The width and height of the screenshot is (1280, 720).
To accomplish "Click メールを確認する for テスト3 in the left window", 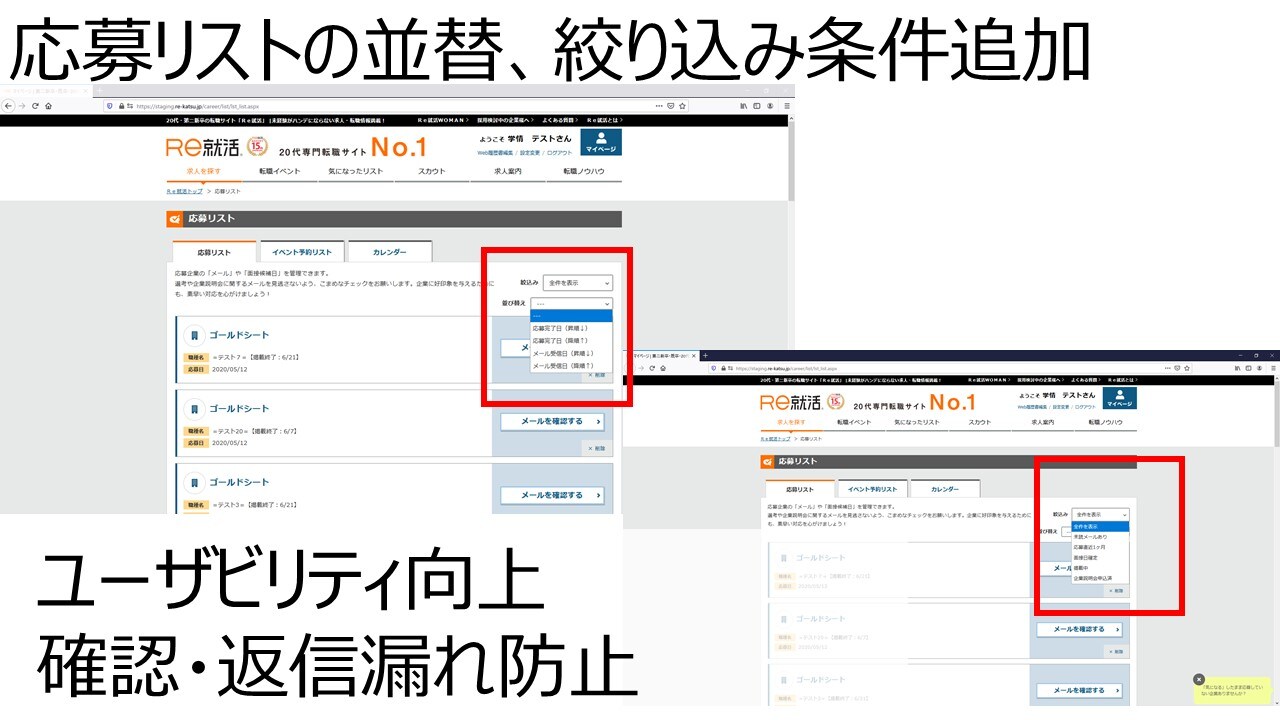I will 553,495.
